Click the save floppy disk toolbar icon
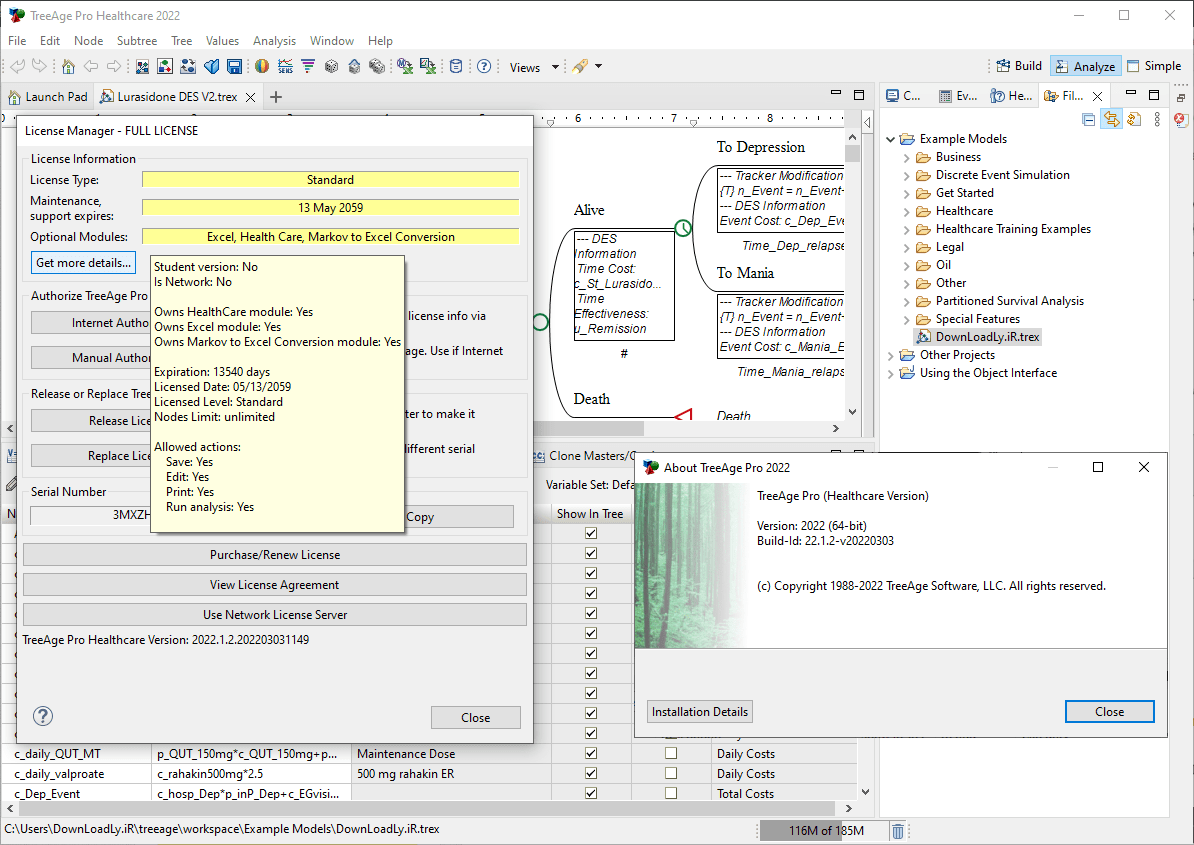The height and width of the screenshot is (845, 1194). 235,67
